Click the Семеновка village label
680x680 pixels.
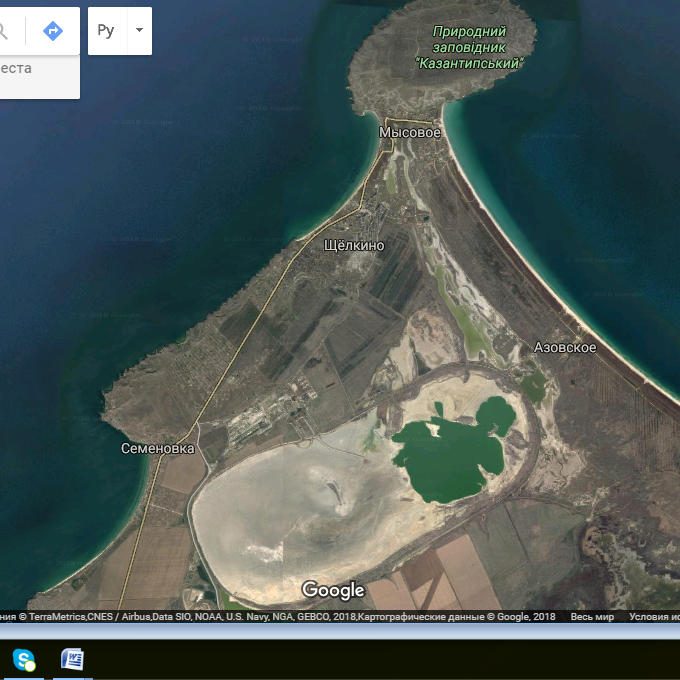(157, 449)
